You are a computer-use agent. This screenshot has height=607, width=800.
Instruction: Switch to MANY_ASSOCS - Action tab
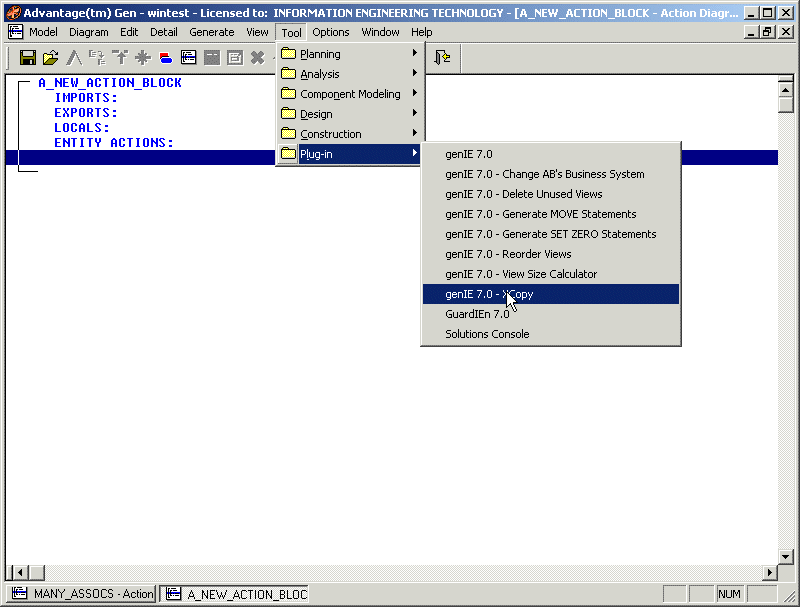coord(82,593)
